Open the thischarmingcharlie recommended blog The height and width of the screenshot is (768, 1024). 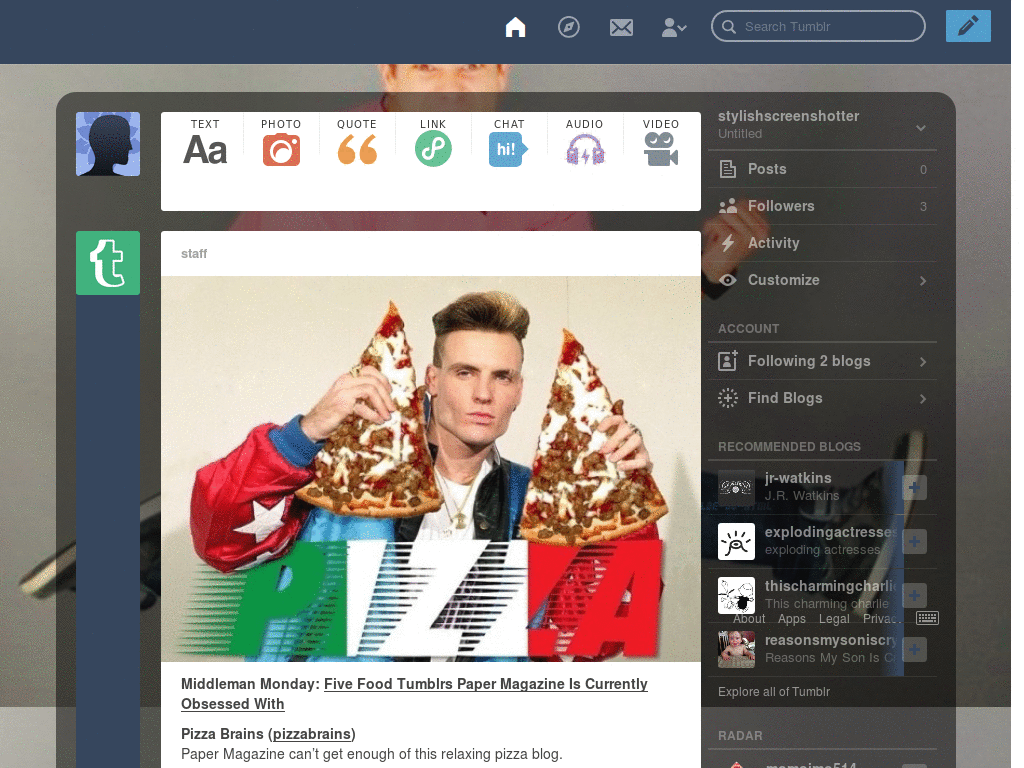[x=831, y=586]
